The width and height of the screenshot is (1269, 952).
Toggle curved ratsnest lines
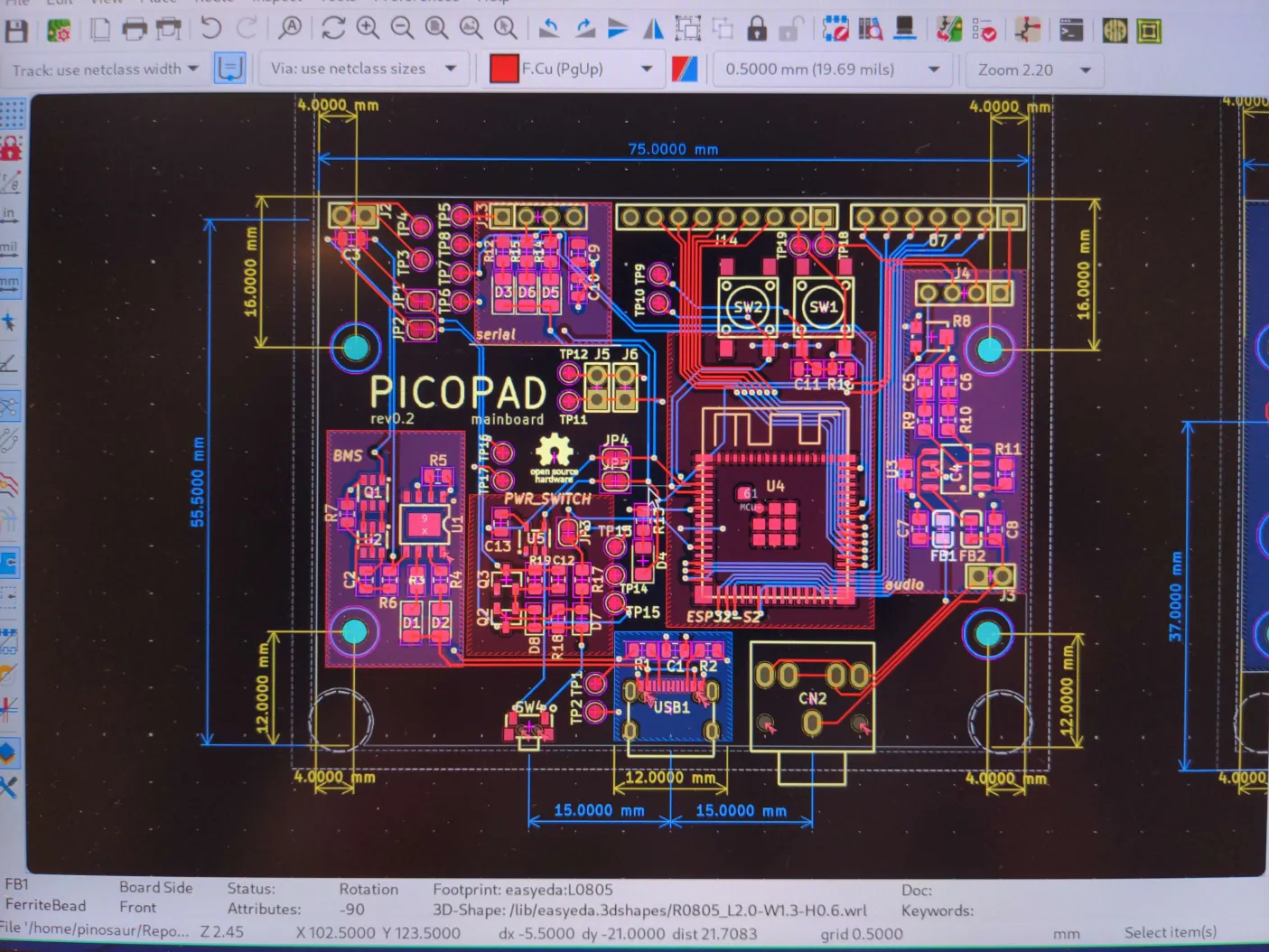(x=9, y=441)
